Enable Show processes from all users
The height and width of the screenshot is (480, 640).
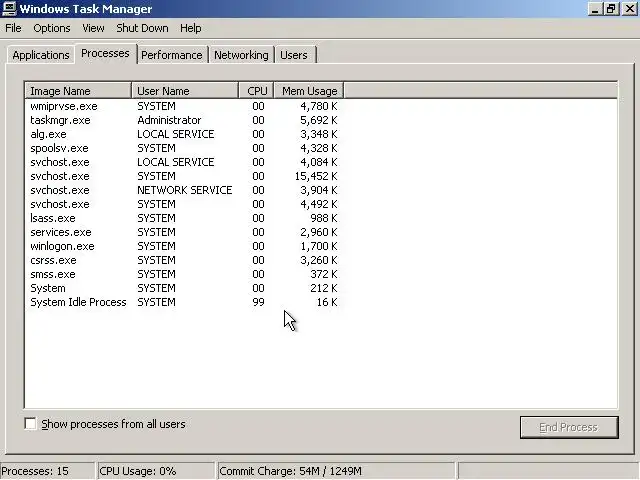coord(31,424)
